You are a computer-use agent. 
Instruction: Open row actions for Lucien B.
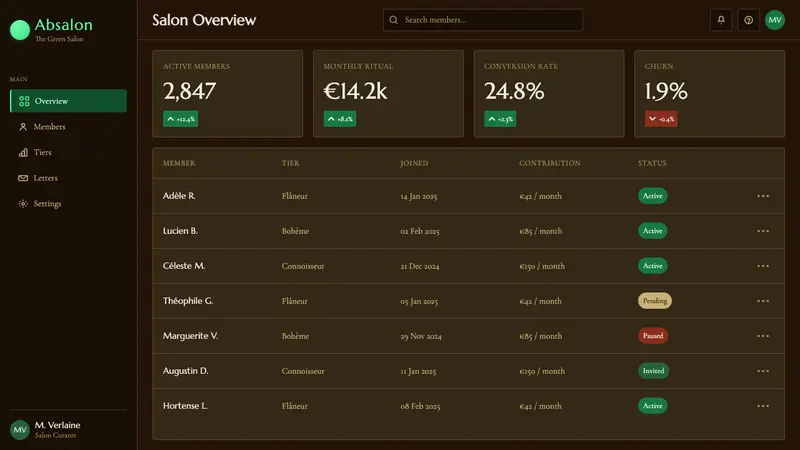(763, 231)
